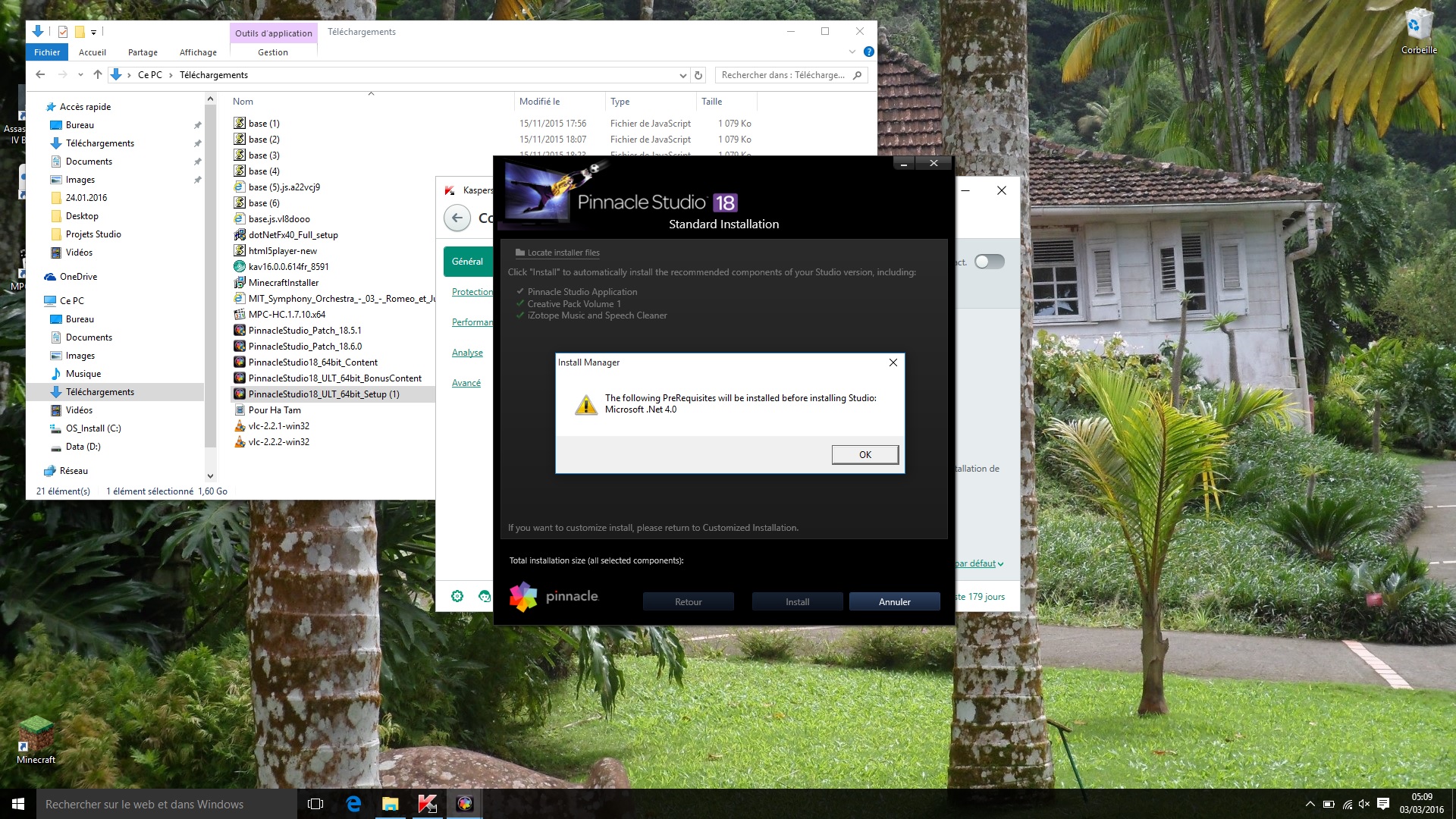Screen dimensions: 1456x819
Task: Click the Install button in Pinnacle installer
Action: click(x=797, y=601)
